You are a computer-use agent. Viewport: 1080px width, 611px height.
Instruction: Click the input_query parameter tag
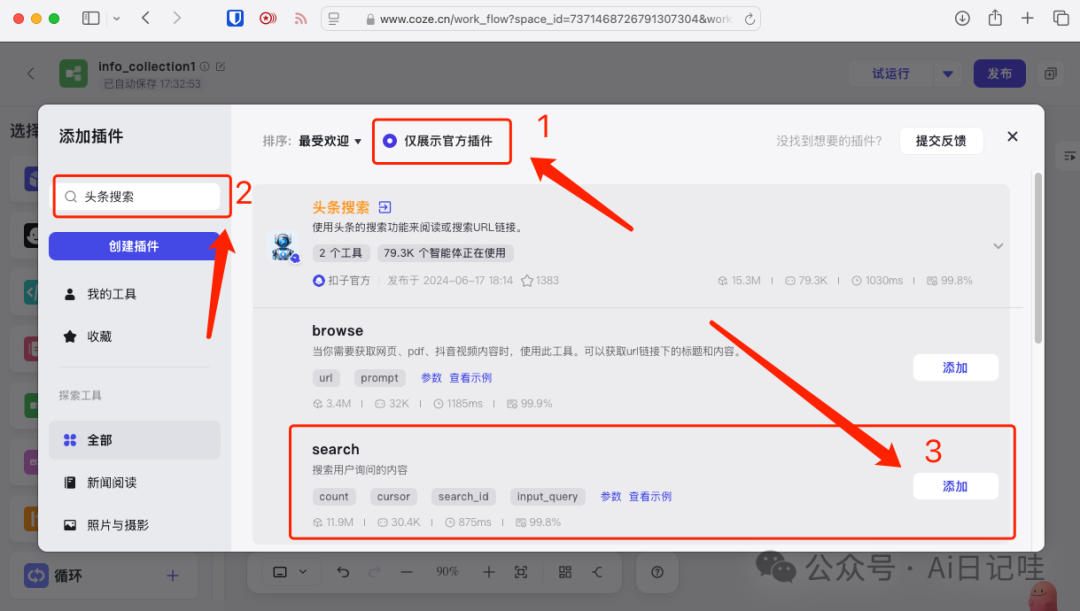point(548,497)
